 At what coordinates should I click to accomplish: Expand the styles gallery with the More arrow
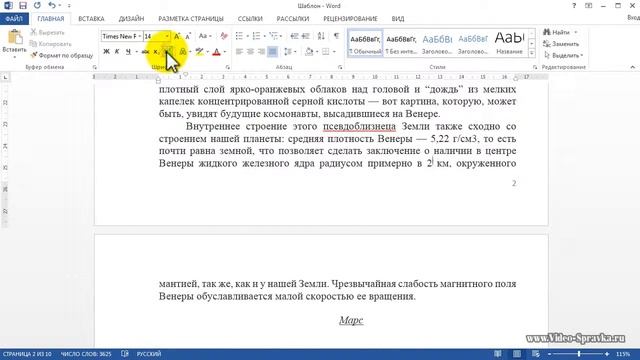click(x=531, y=53)
